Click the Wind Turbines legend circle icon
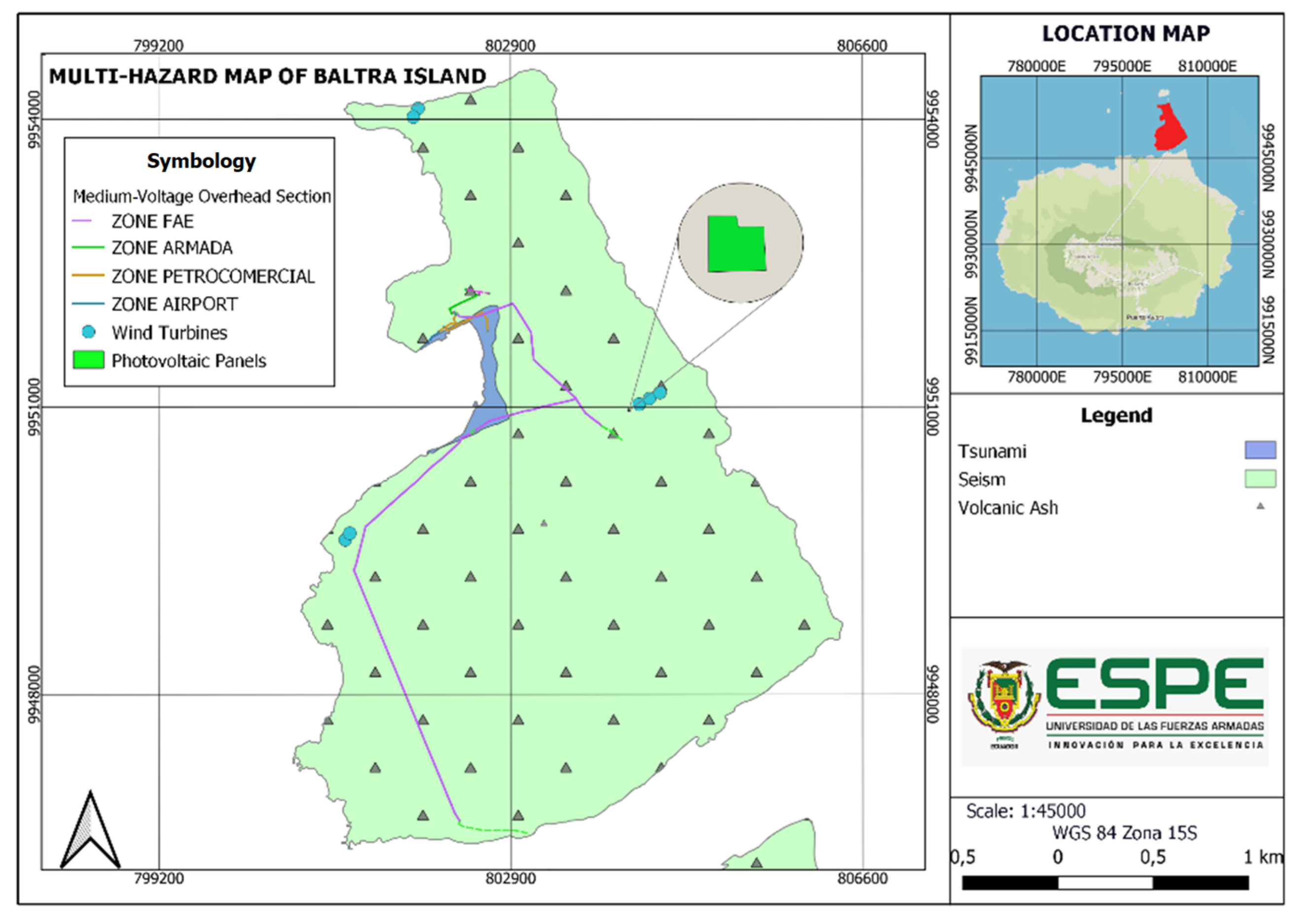The height and width of the screenshot is (924, 1300). pos(88,332)
